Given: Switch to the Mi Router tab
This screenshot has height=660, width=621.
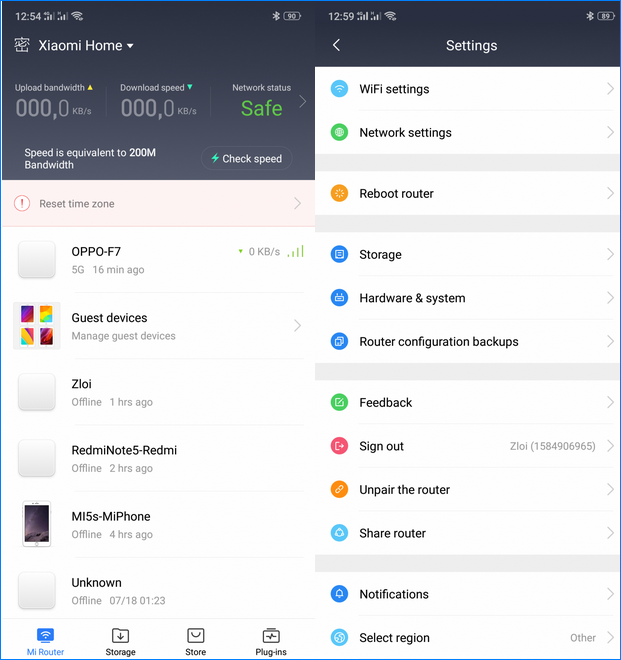Looking at the screenshot, I should [45, 642].
